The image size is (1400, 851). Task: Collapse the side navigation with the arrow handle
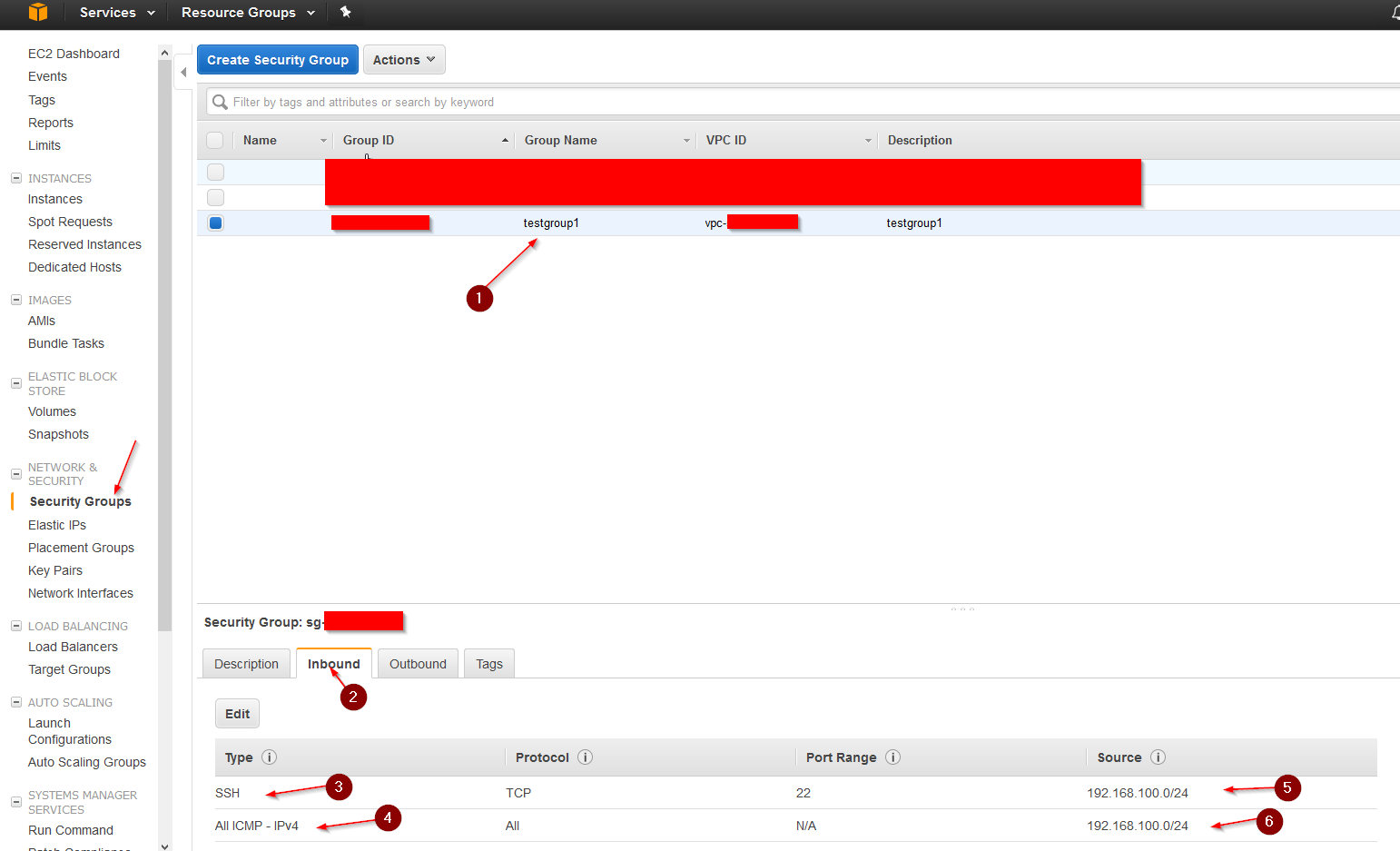tap(183, 72)
